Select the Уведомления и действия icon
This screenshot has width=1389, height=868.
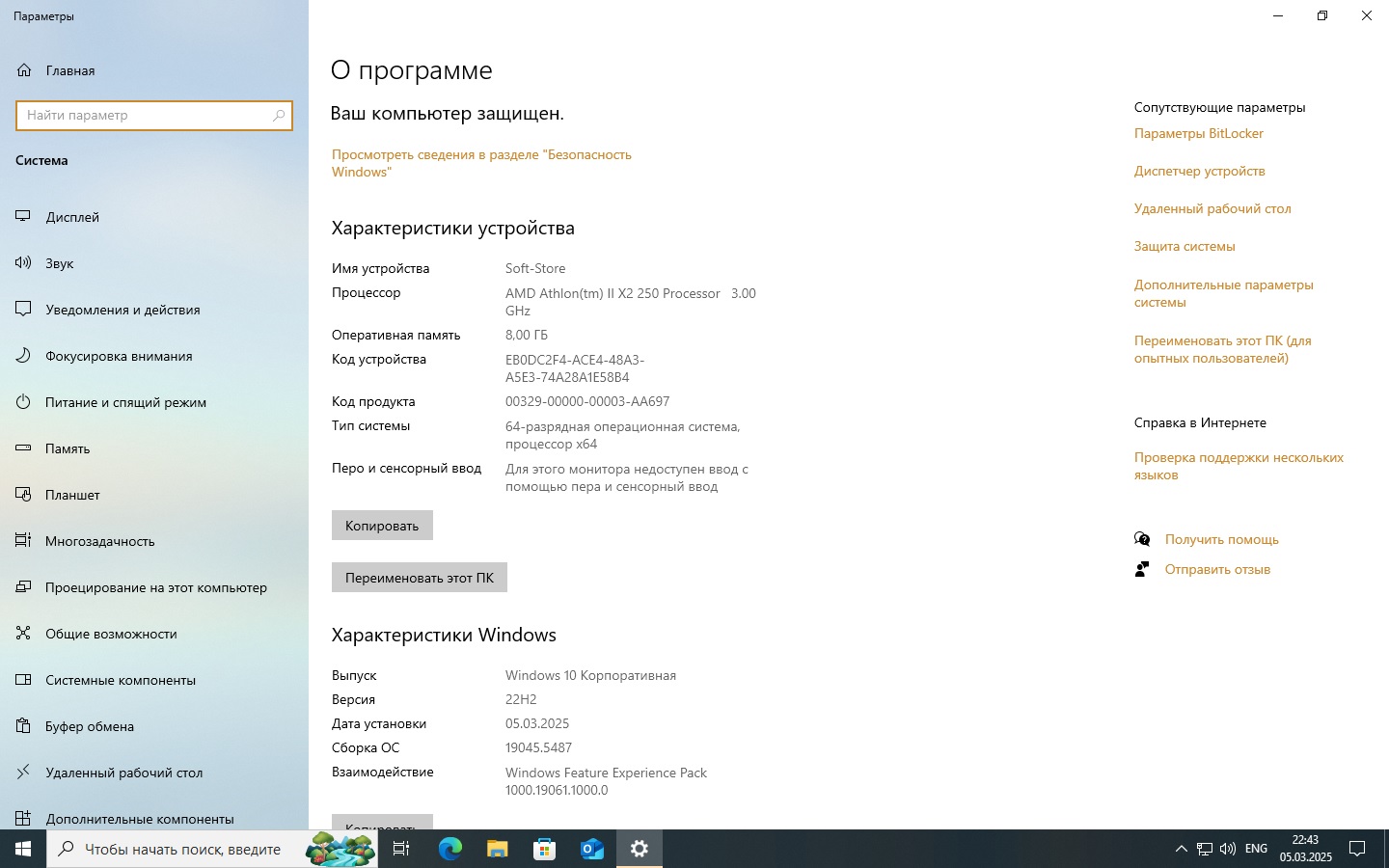coord(24,310)
